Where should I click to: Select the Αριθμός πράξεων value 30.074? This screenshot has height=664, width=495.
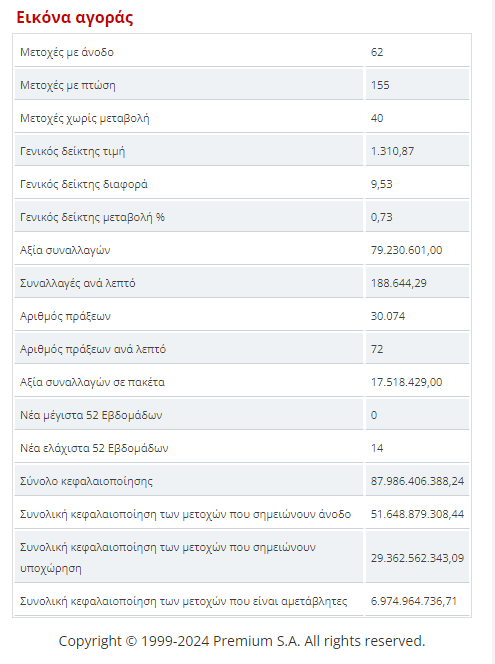pyautogui.click(x=387, y=316)
